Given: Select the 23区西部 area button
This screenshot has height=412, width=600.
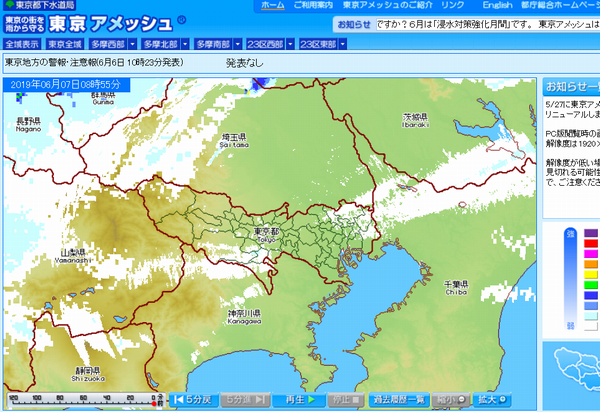Looking at the screenshot, I should (x=266, y=44).
